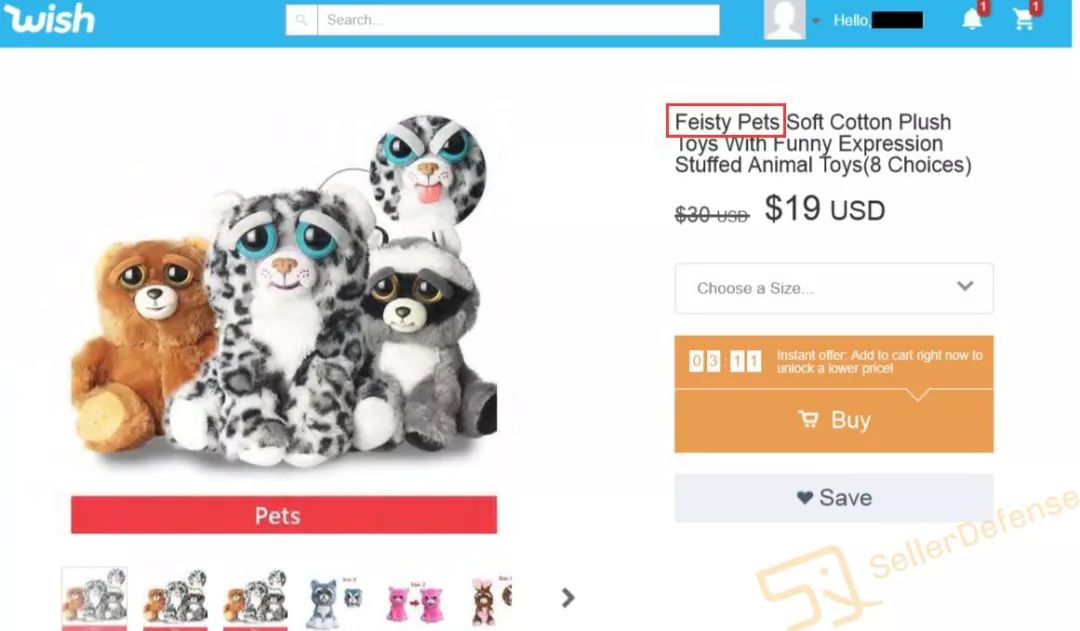Image resolution: width=1080 pixels, height=631 pixels.
Task: Select the gray cat thumbnail
Action: point(334,599)
